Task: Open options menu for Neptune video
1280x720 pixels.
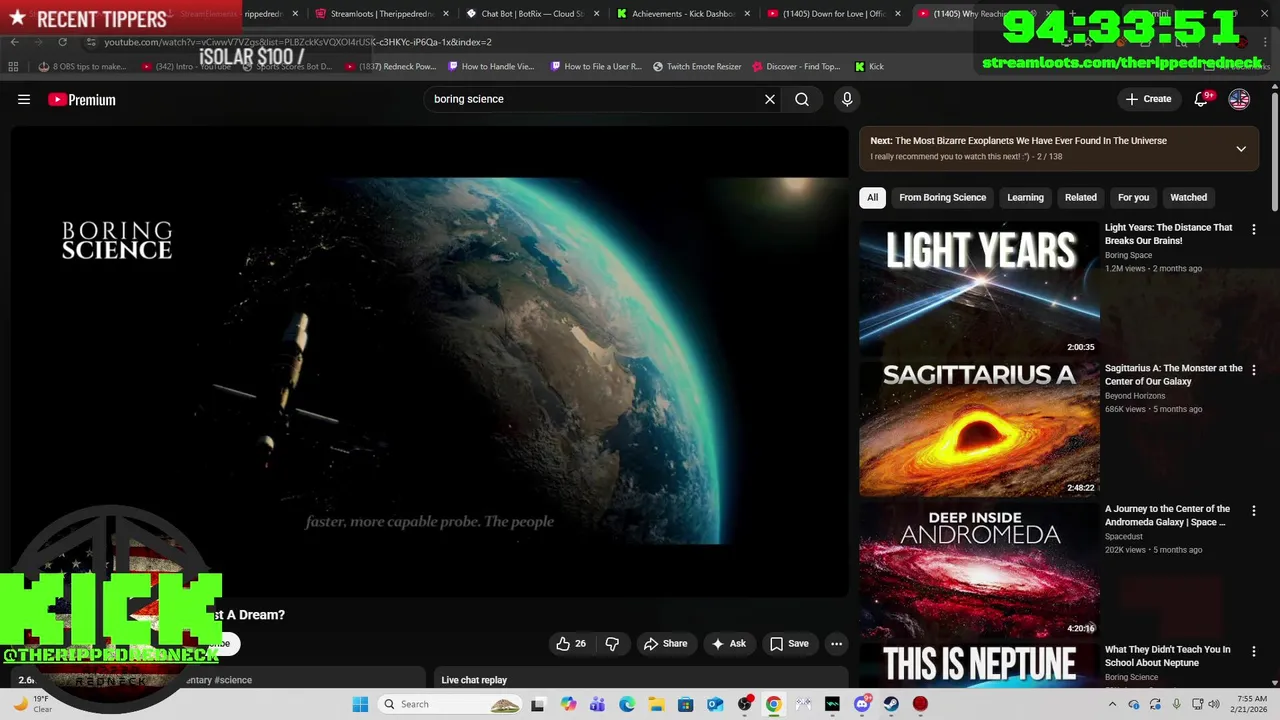Action: 1253,651
